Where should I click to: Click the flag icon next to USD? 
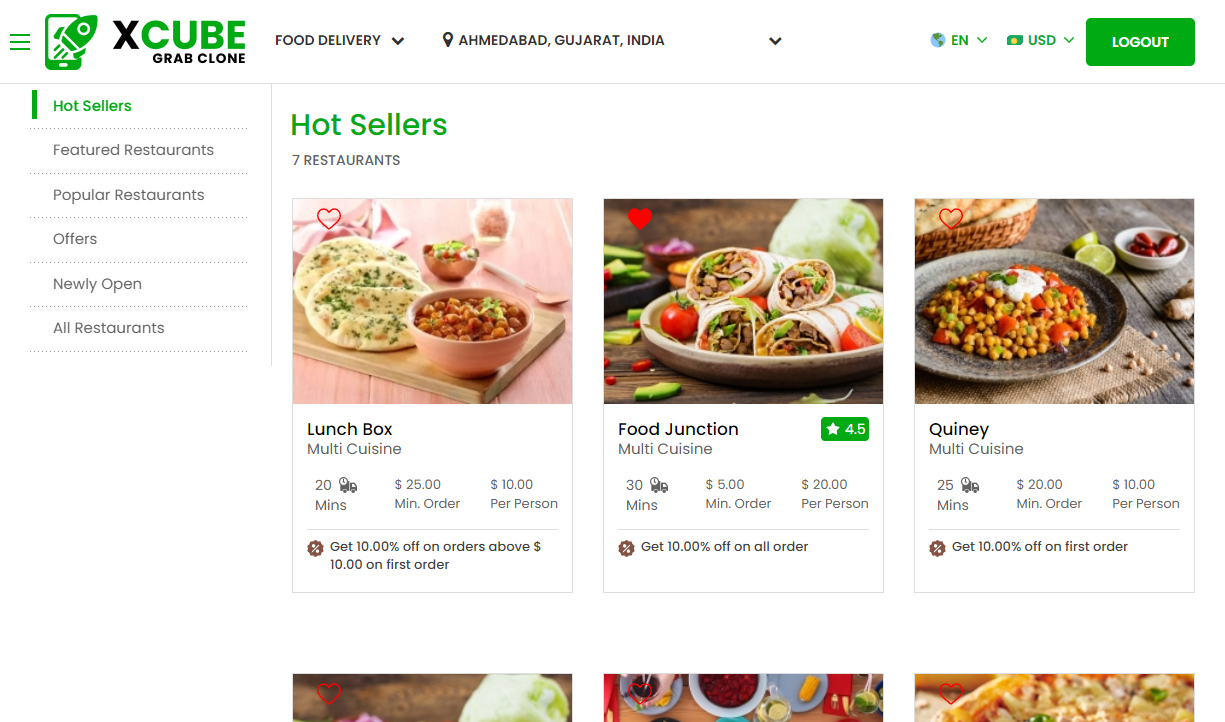click(x=1014, y=40)
